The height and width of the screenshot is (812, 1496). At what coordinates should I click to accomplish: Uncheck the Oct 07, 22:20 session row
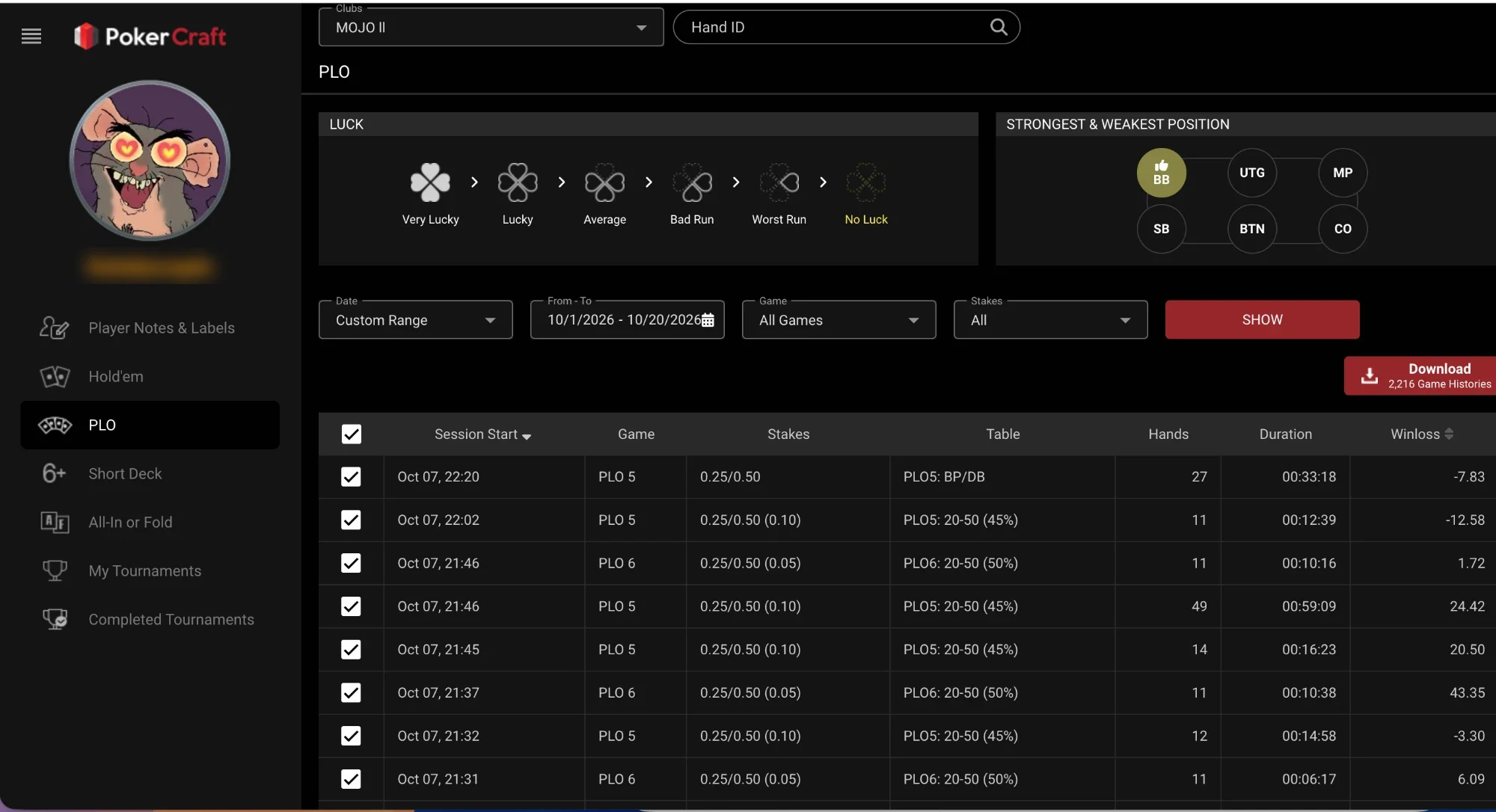pyautogui.click(x=351, y=477)
